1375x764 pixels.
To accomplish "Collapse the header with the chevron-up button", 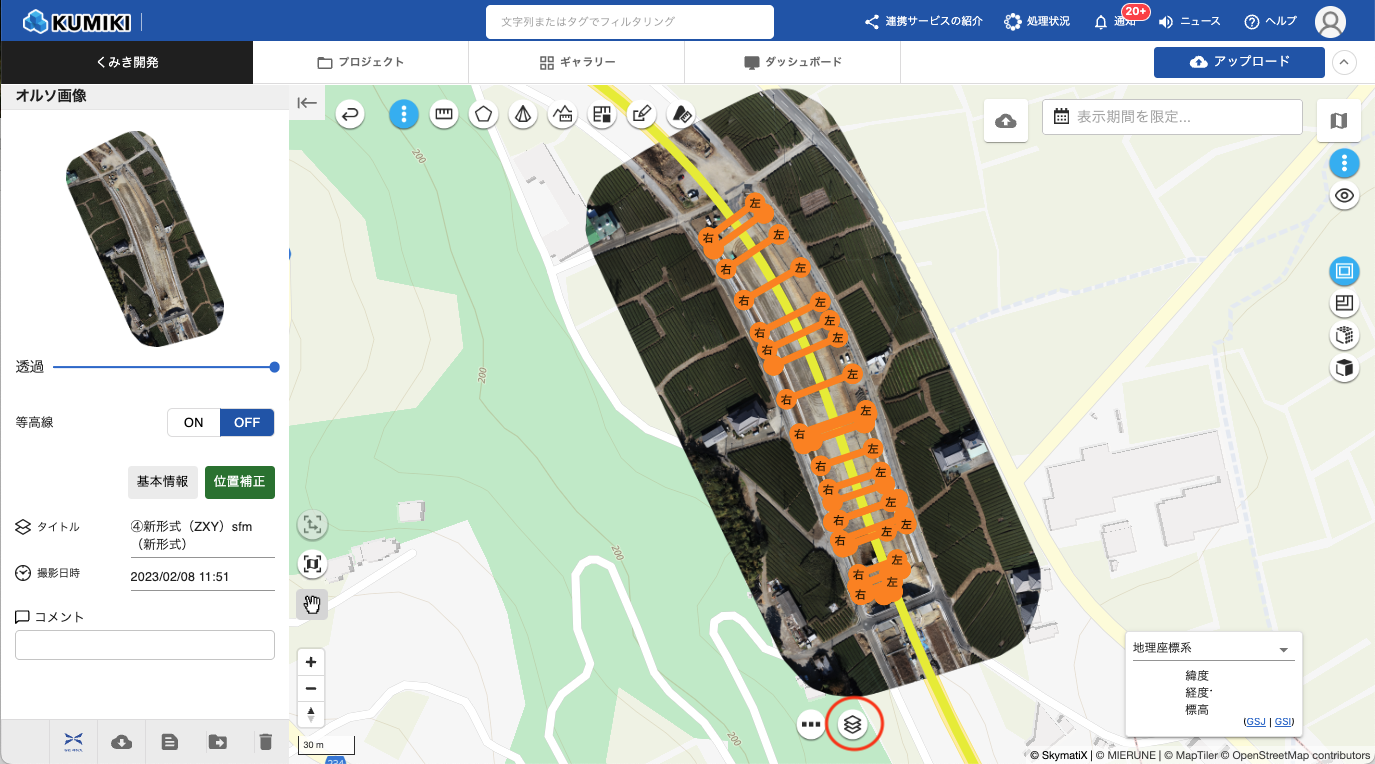I will (1344, 62).
